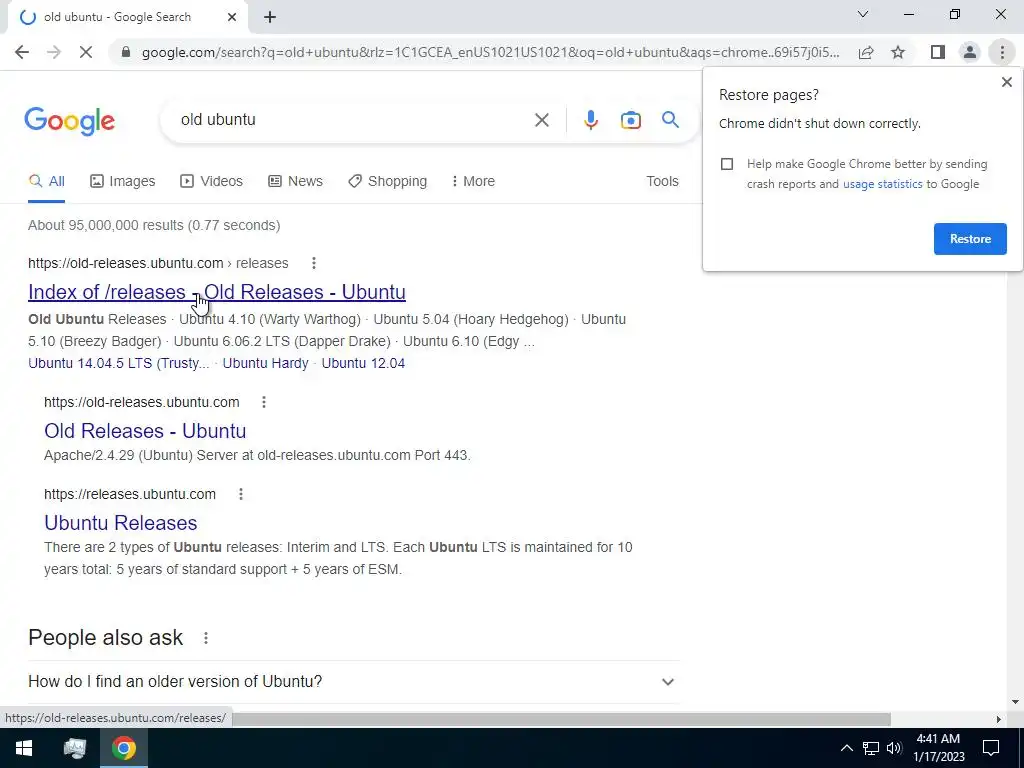Open the 'usage statistics' link
The width and height of the screenshot is (1024, 768).
coord(882,184)
